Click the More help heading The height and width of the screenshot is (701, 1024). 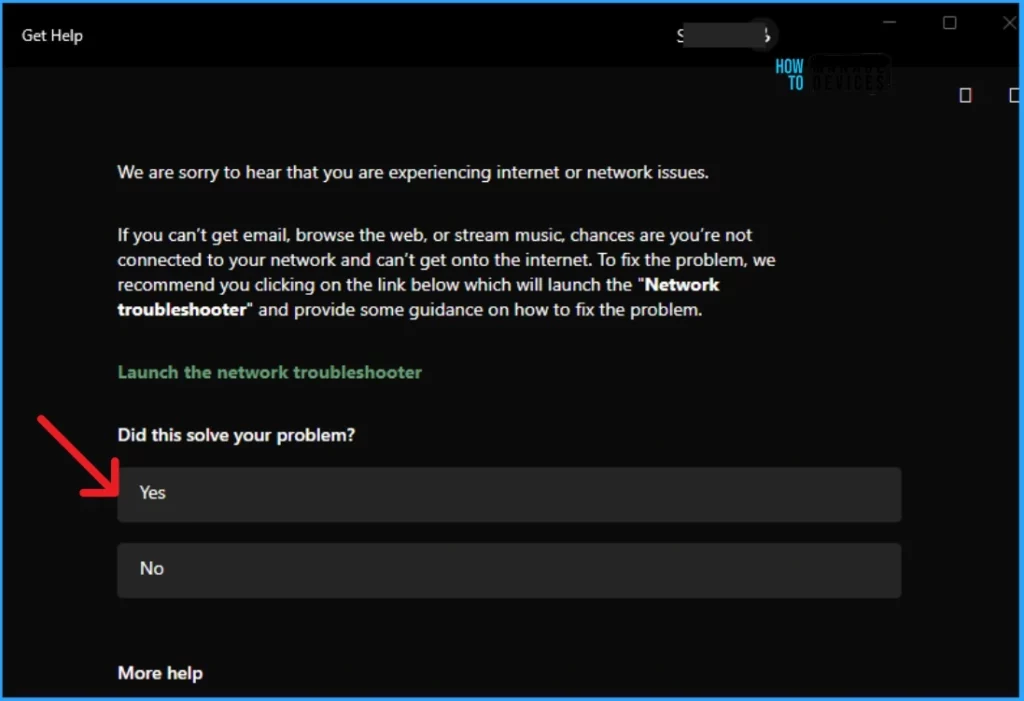(160, 673)
